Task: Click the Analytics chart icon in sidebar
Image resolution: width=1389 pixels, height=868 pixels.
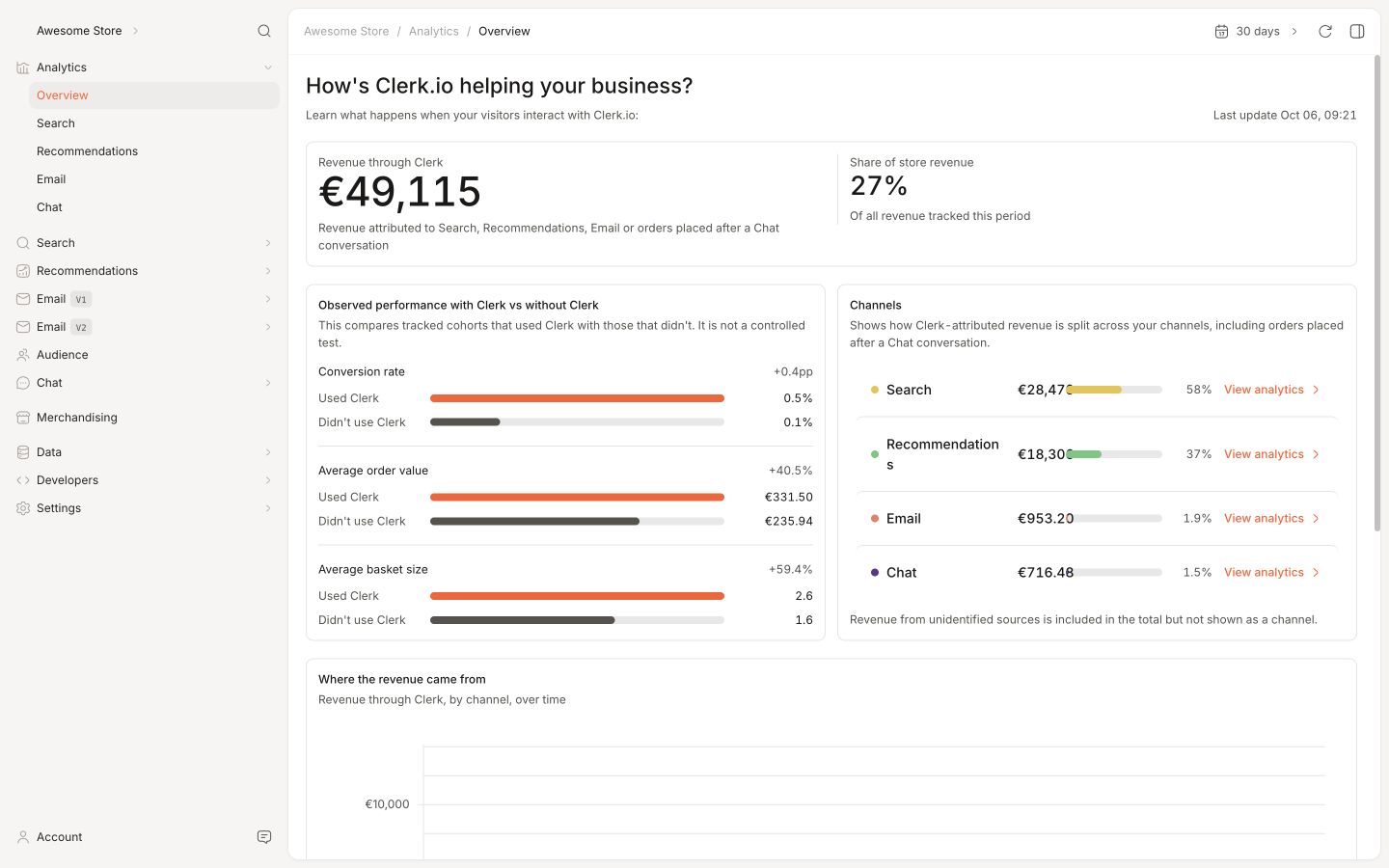Action: (x=23, y=68)
